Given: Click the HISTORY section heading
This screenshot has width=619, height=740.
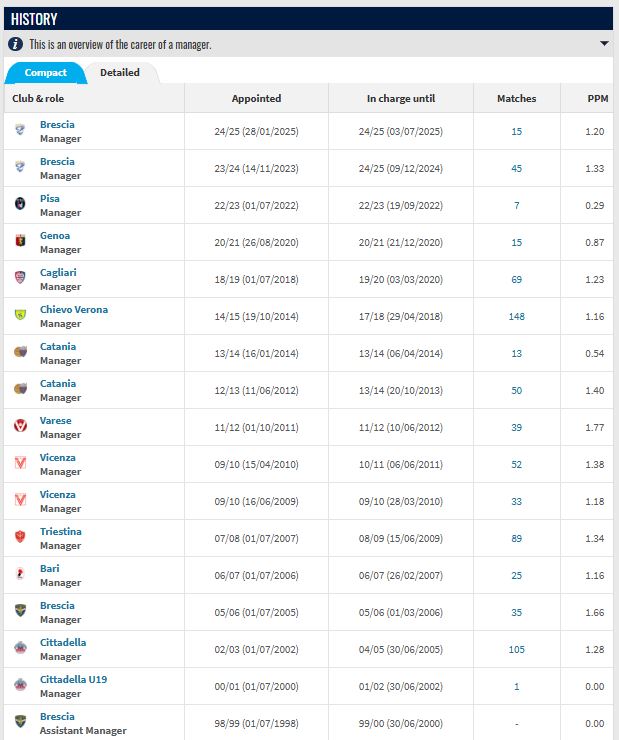Looking at the screenshot, I should [x=34, y=19].
